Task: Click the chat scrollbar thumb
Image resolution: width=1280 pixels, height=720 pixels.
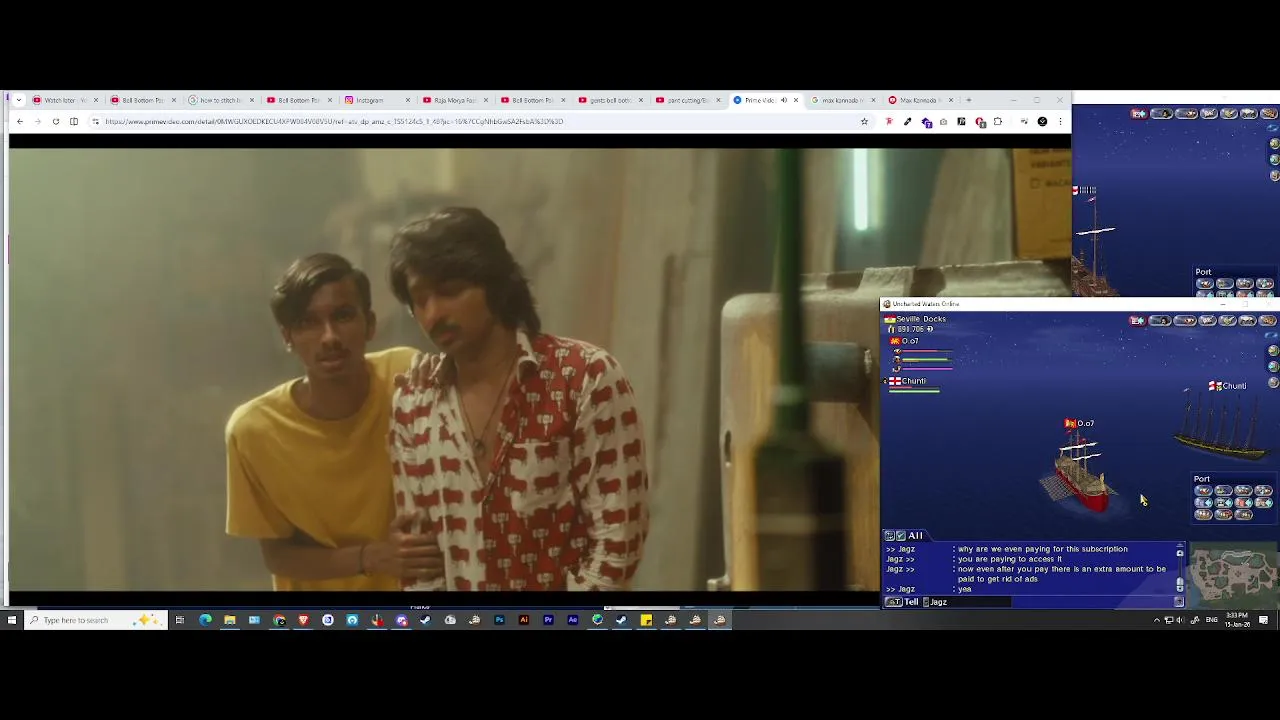Action: [1180, 583]
